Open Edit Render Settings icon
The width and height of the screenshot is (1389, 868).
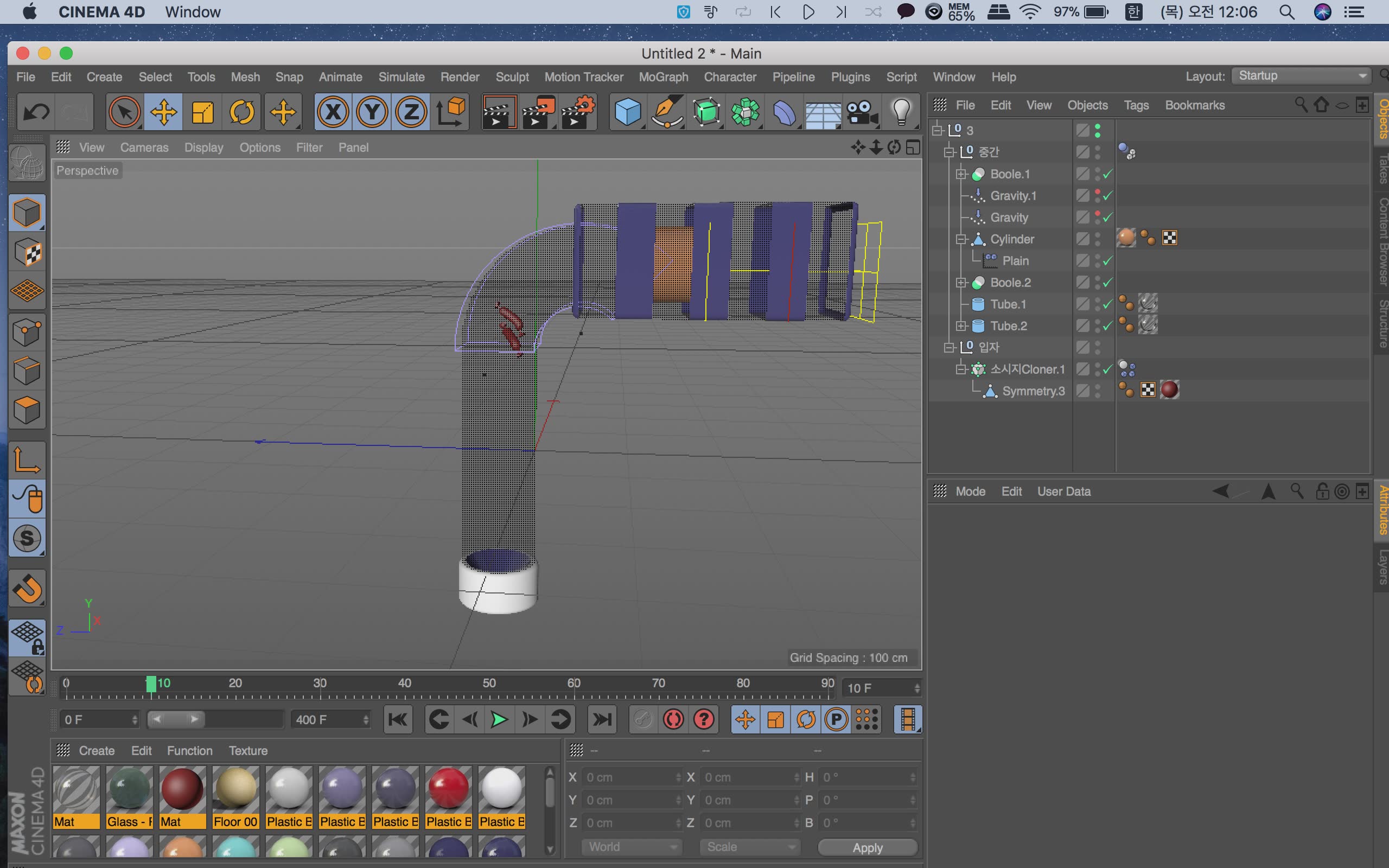(x=578, y=111)
